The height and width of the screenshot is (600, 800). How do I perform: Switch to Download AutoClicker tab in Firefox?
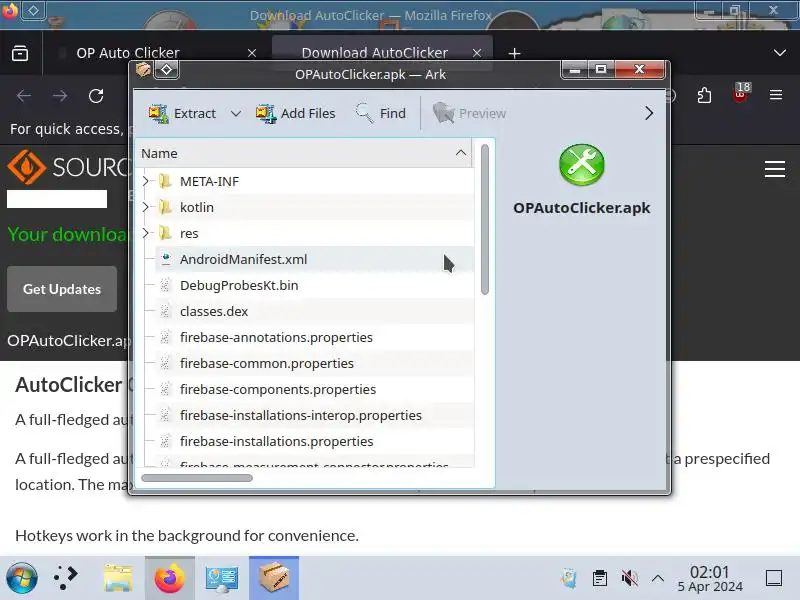pyautogui.click(x=374, y=53)
